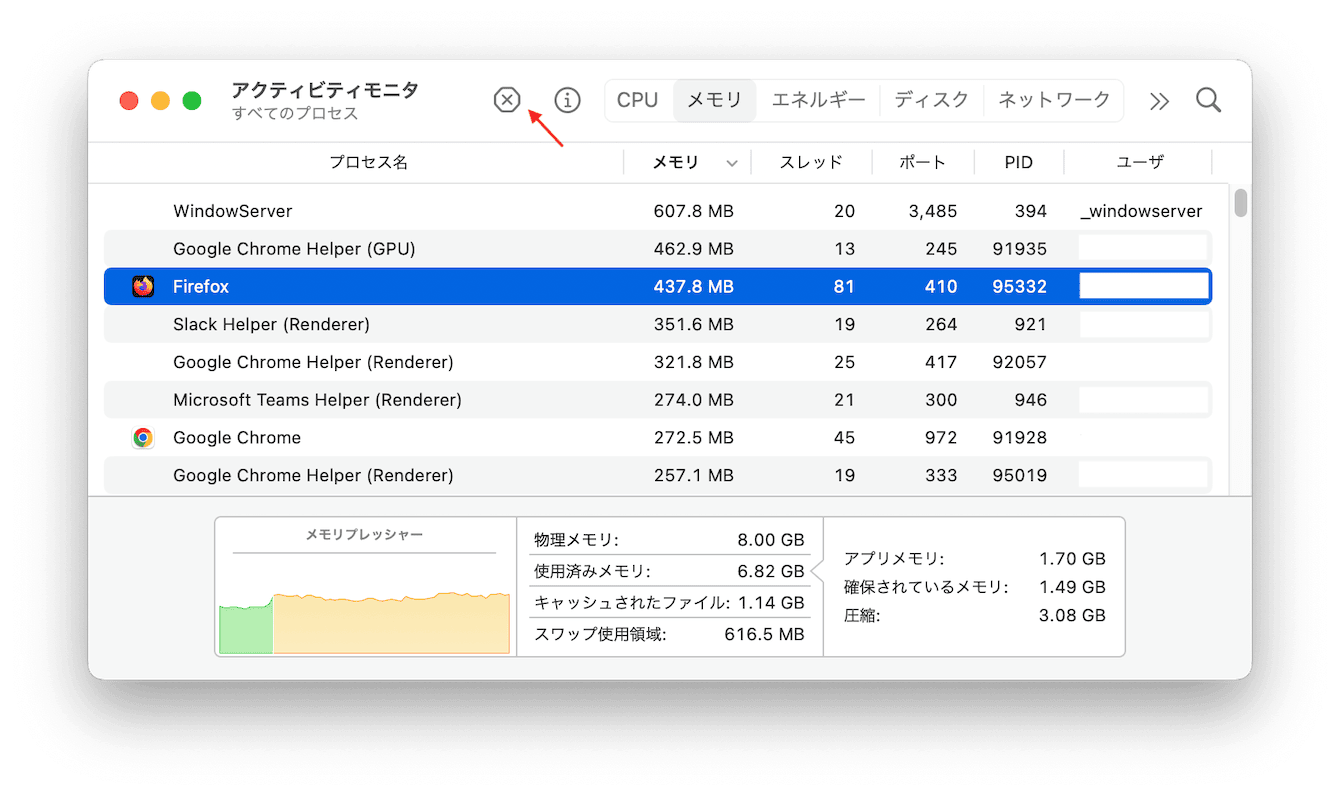Open the process info (i) button
The image size is (1340, 796).
point(568,100)
